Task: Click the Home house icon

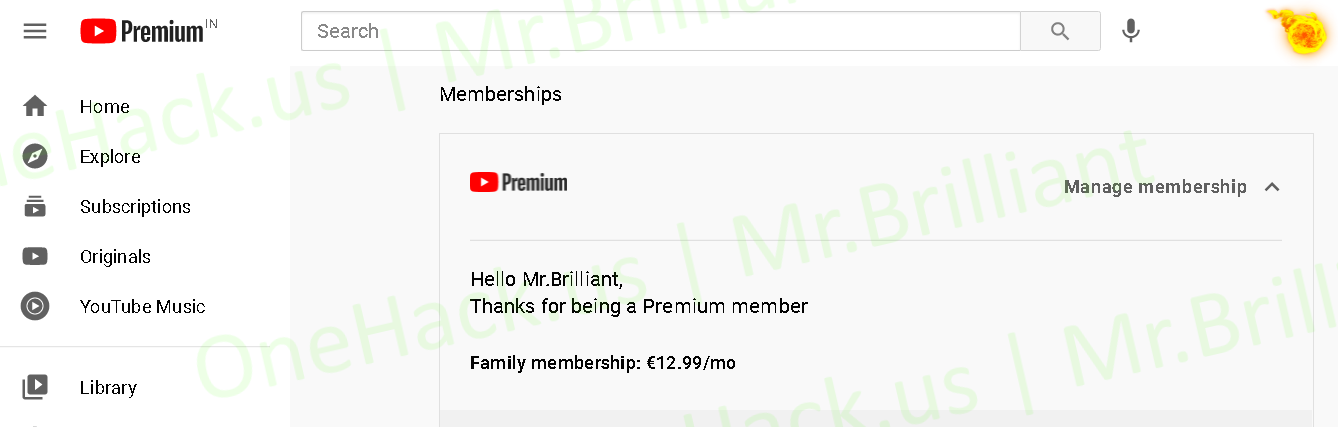Action: coord(35,106)
